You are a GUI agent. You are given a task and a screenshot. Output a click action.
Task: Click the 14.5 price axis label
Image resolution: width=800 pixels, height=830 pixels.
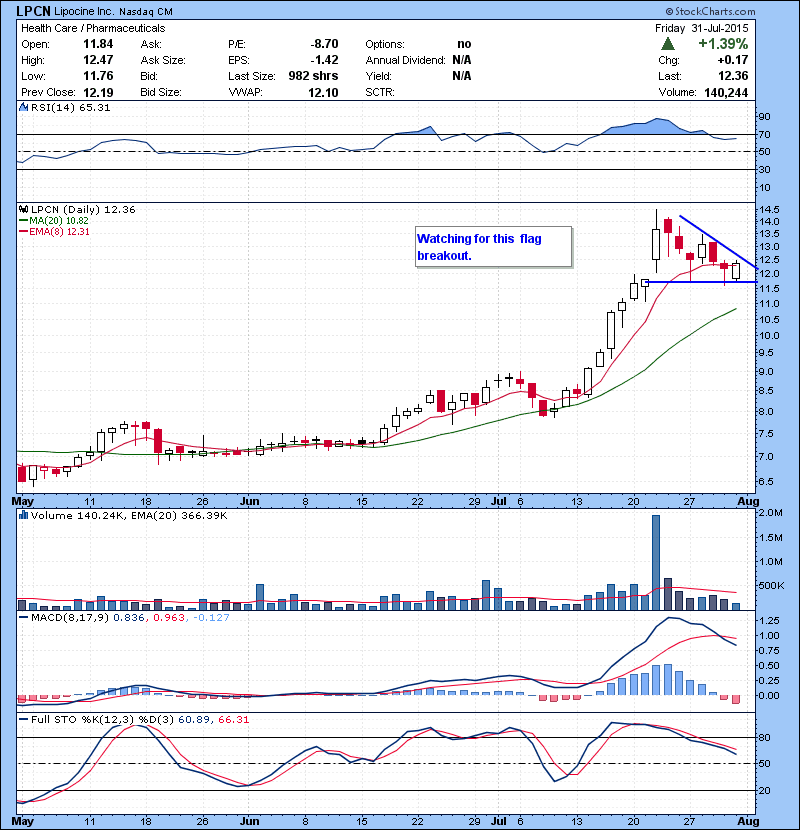pos(769,209)
